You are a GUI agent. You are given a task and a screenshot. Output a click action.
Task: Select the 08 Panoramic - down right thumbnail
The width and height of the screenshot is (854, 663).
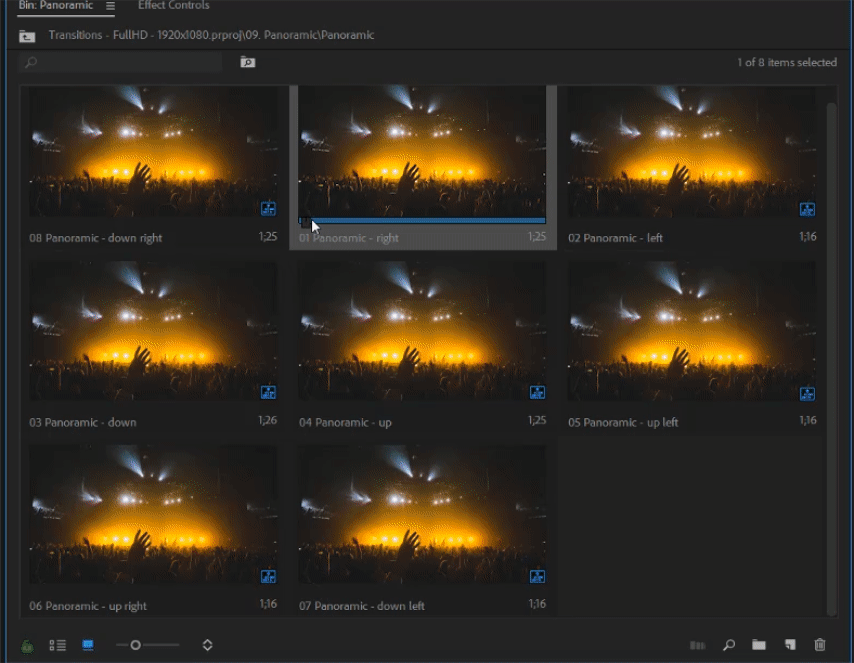(153, 151)
